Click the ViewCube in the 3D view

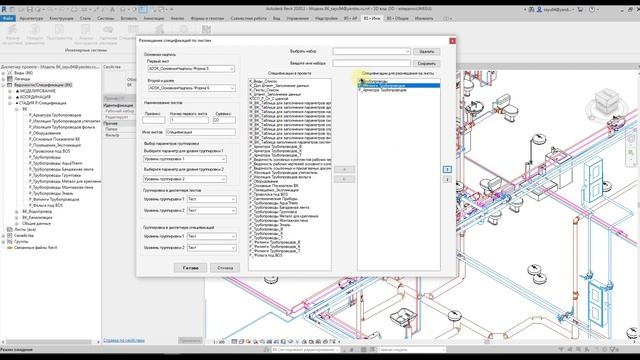(607, 102)
